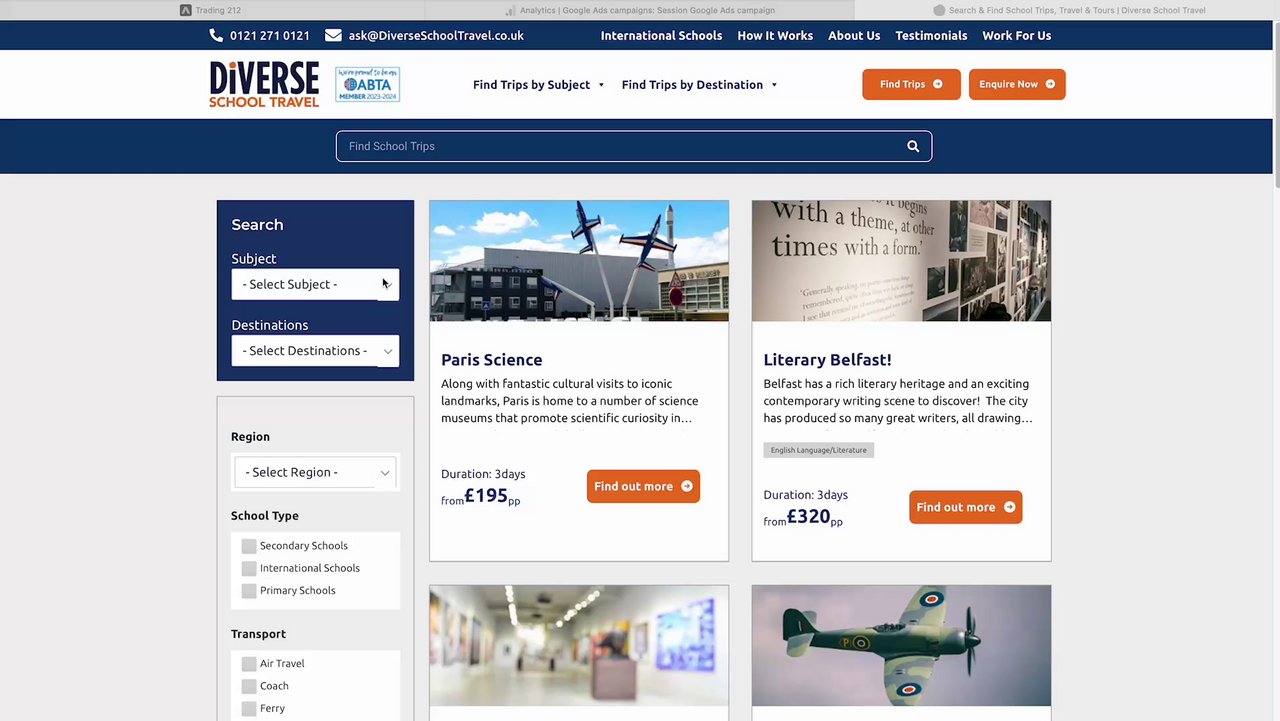The image size is (1280, 721).
Task: Tick the International Schools checkbox
Action: tap(249, 568)
